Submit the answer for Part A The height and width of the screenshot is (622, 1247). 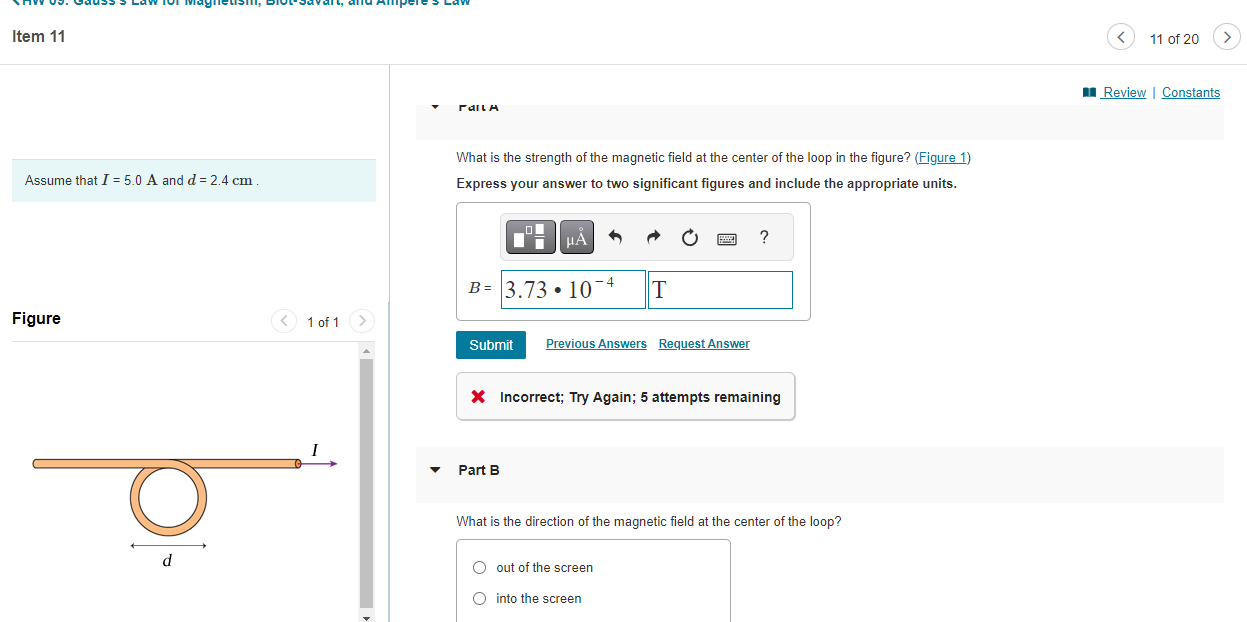pos(490,344)
